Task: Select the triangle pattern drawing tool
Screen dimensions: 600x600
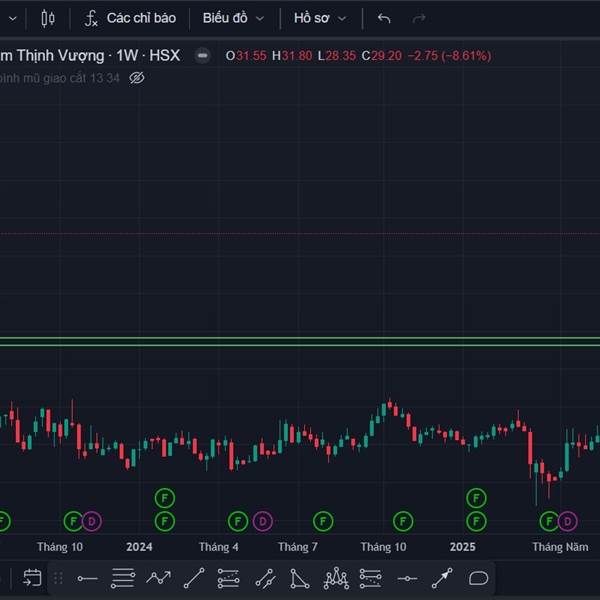Action: click(300, 578)
